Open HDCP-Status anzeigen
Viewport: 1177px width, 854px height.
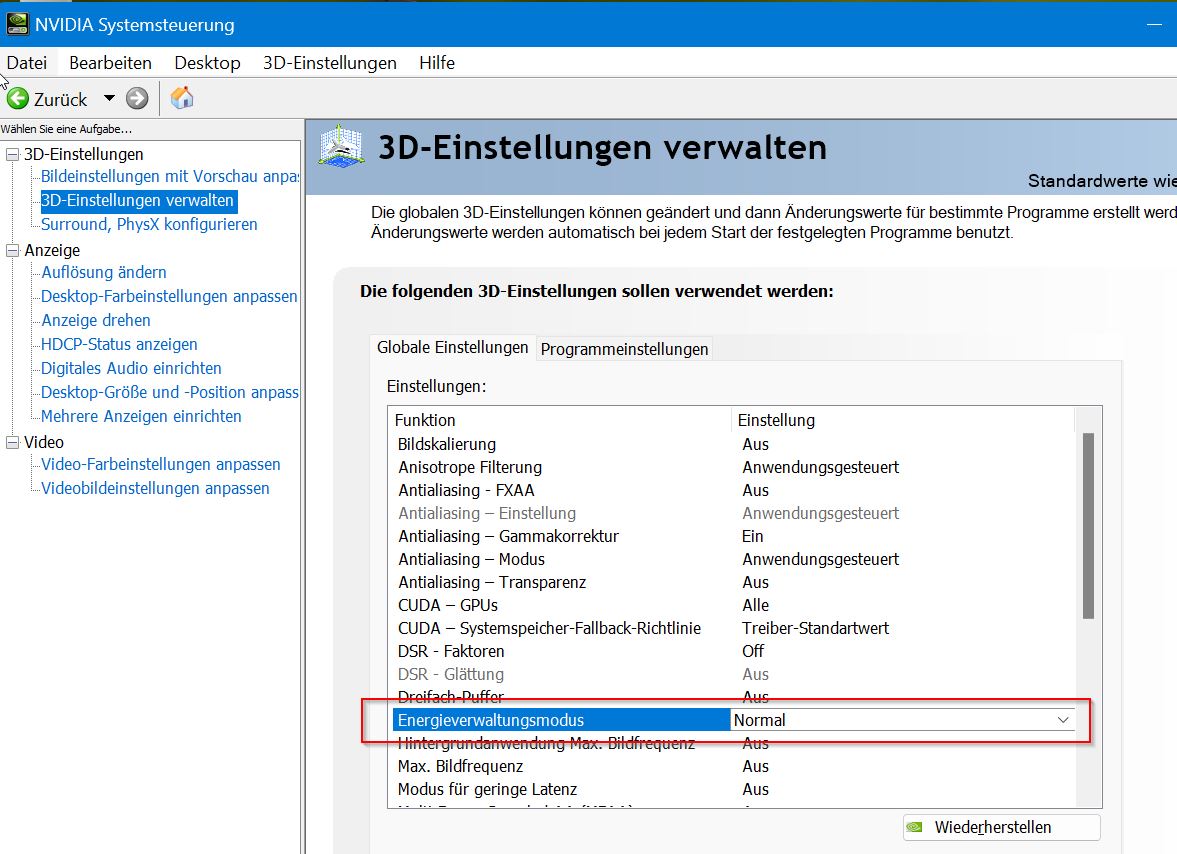pos(119,344)
